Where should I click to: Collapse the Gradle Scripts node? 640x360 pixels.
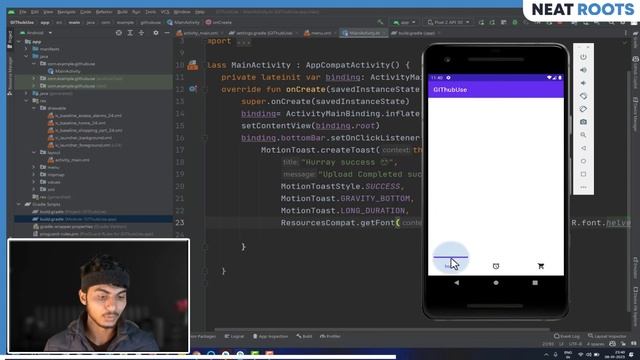[19, 204]
